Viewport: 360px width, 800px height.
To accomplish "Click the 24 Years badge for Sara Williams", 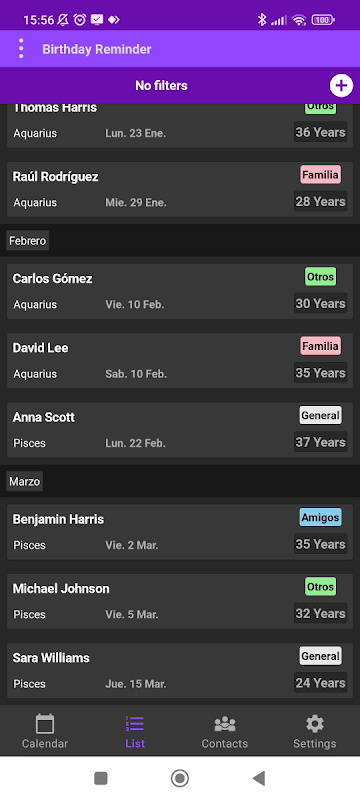I will (x=320, y=683).
